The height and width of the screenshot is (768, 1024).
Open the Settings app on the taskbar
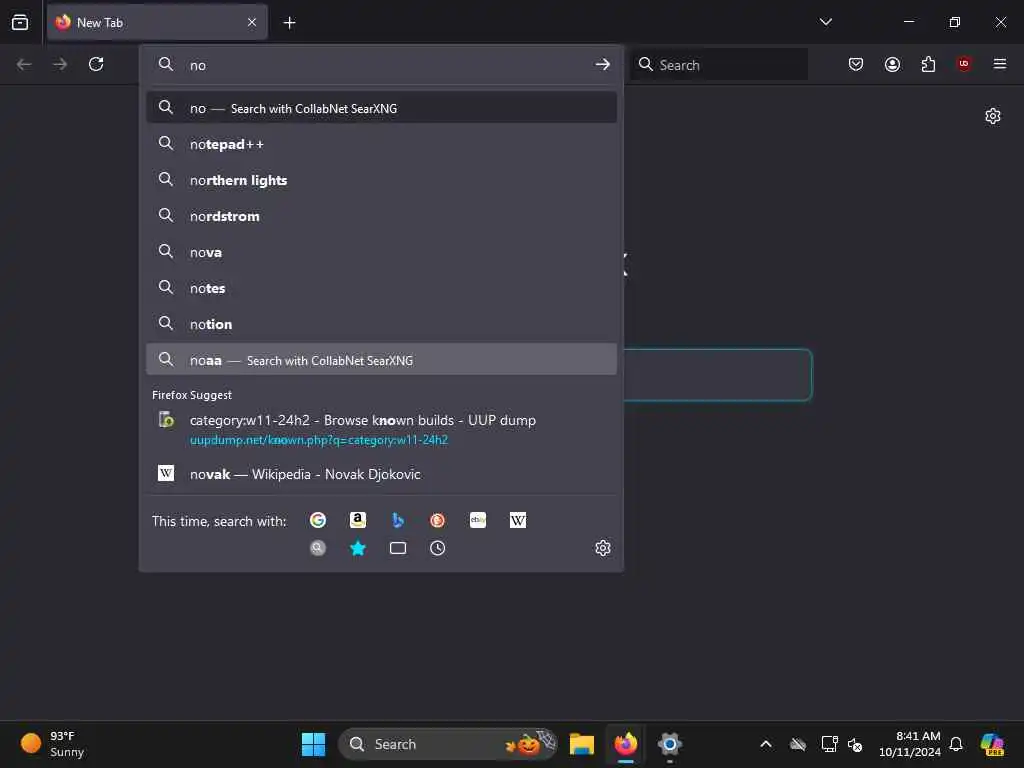[x=669, y=744]
